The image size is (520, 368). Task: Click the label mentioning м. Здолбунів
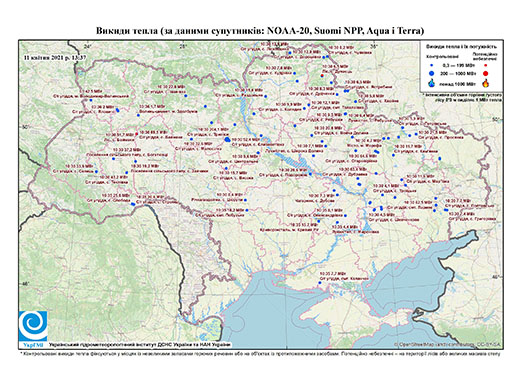point(168,111)
